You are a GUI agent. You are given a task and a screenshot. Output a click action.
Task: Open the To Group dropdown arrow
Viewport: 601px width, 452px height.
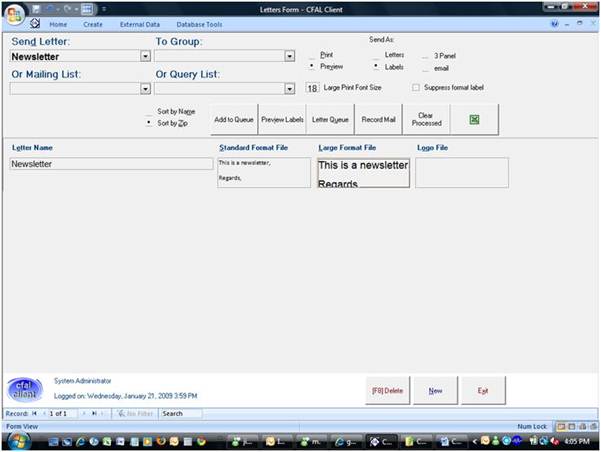290,56
